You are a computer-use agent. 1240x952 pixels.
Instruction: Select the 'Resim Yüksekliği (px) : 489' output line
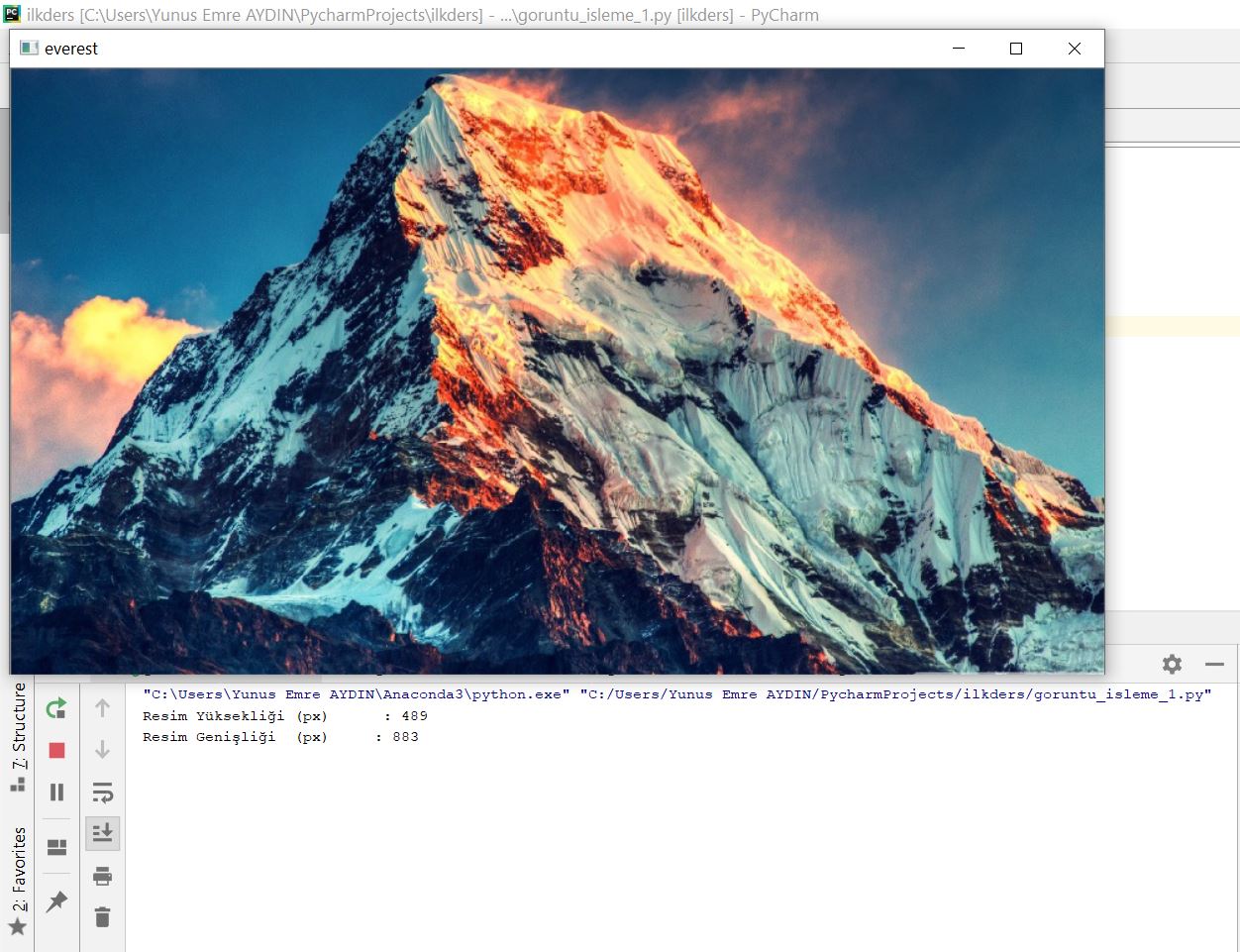(x=285, y=716)
